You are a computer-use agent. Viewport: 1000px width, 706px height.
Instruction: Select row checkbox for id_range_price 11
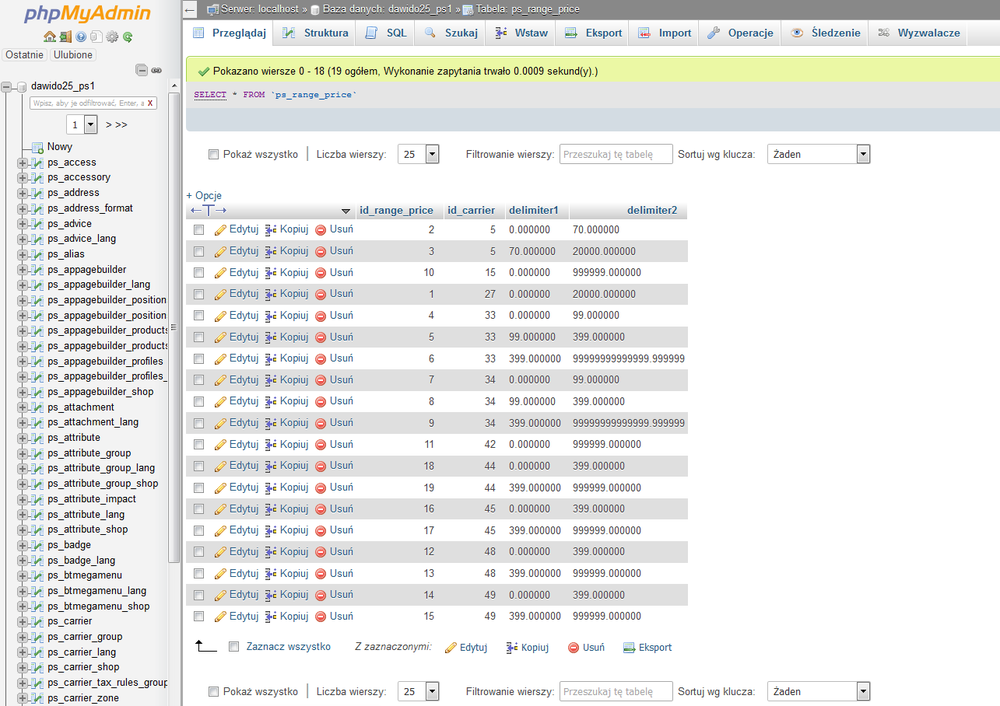(x=199, y=445)
